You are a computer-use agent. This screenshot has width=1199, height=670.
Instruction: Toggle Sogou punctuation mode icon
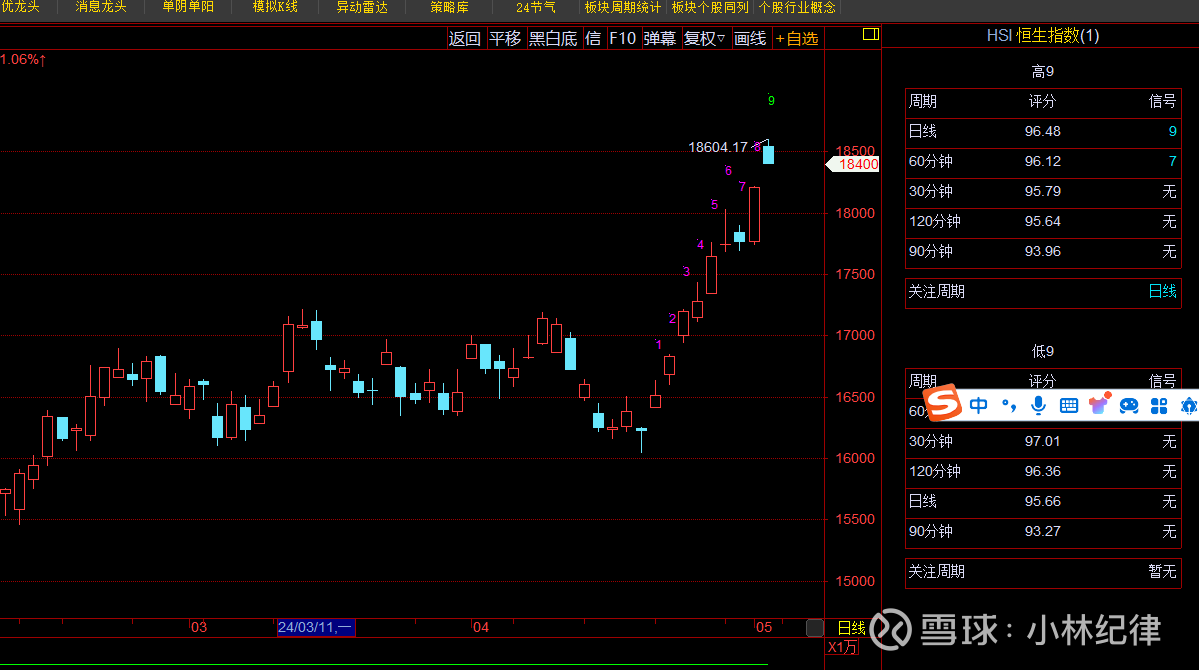(1009, 405)
